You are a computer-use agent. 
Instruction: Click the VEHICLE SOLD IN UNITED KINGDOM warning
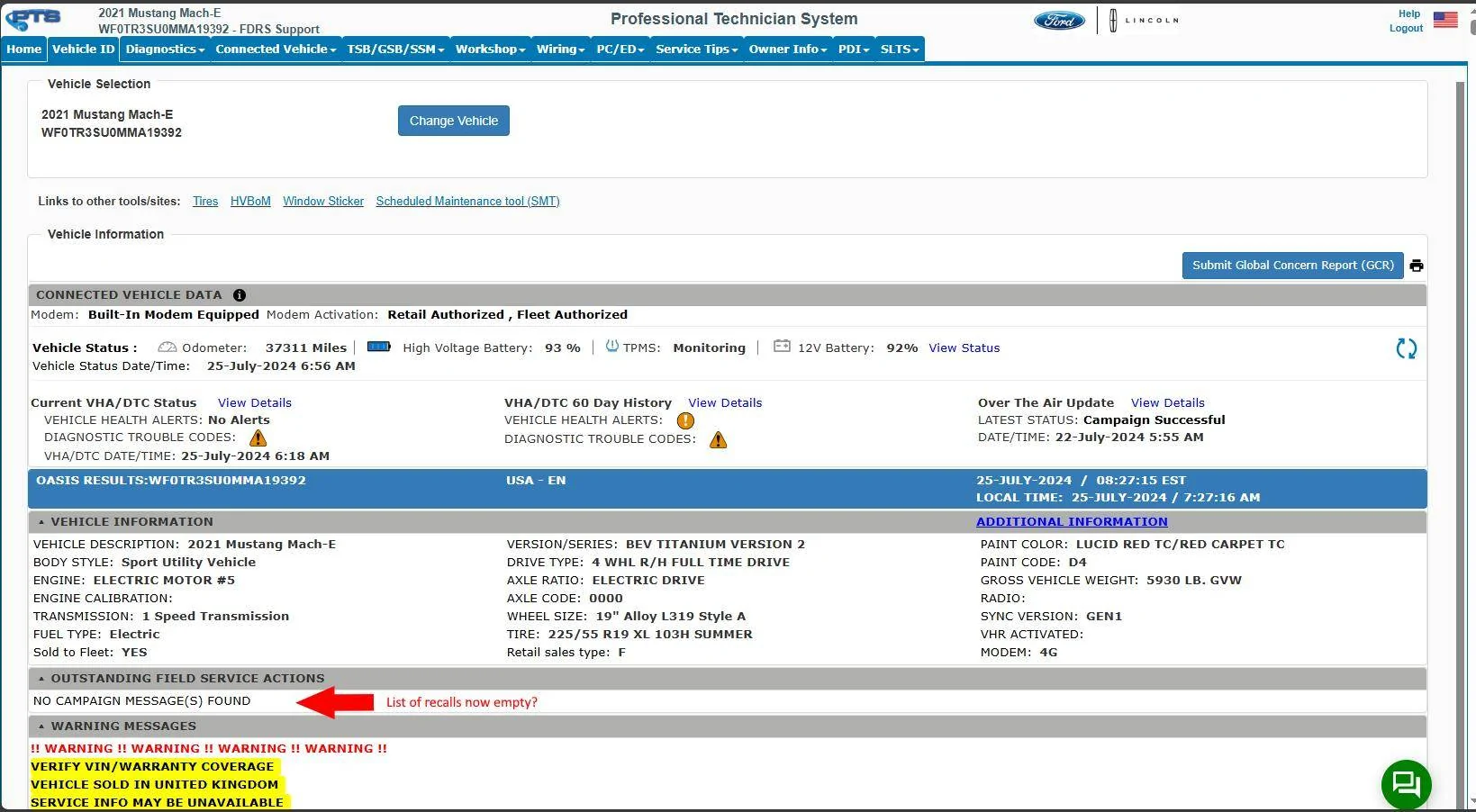(x=155, y=785)
